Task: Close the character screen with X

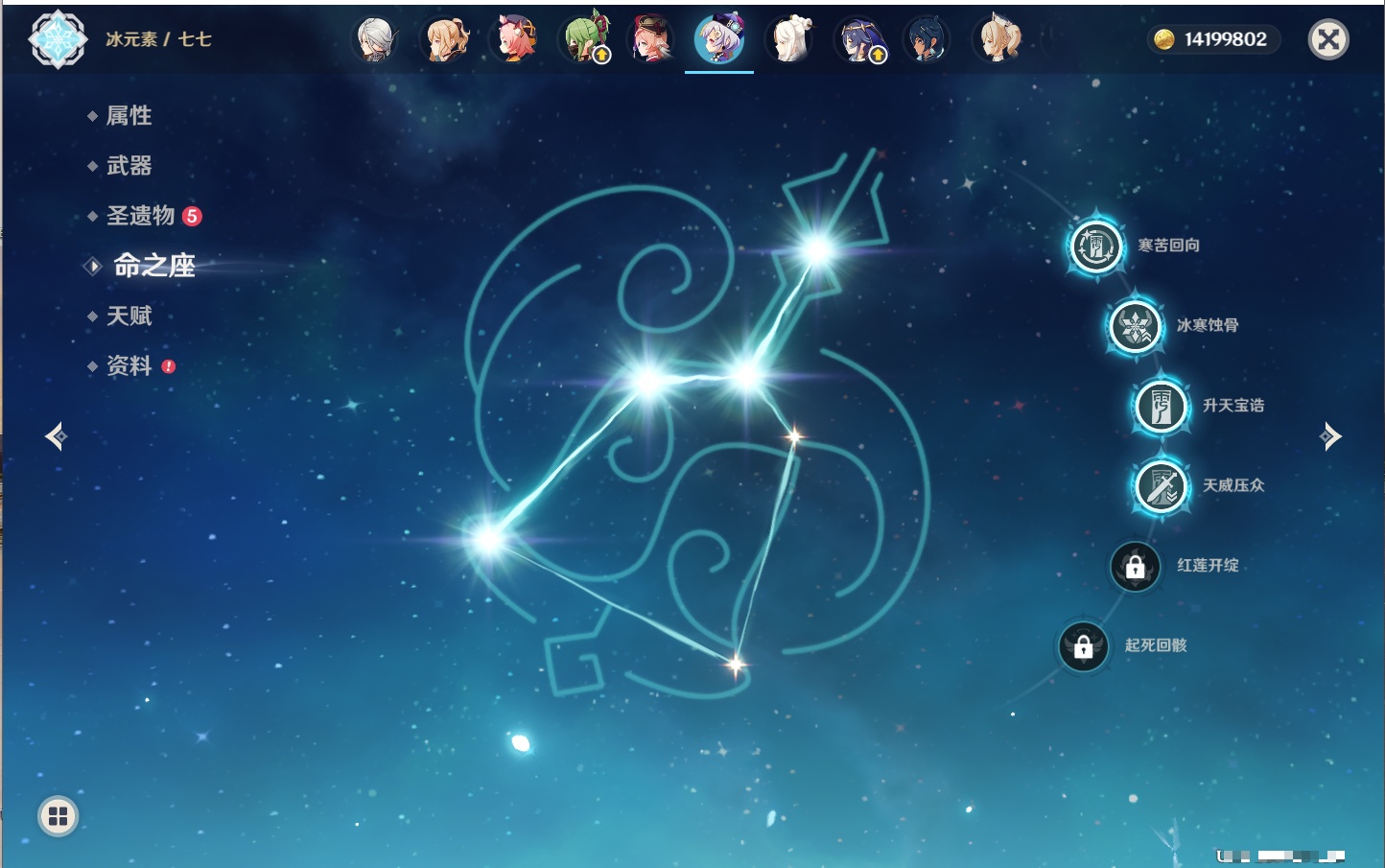Action: [1328, 39]
